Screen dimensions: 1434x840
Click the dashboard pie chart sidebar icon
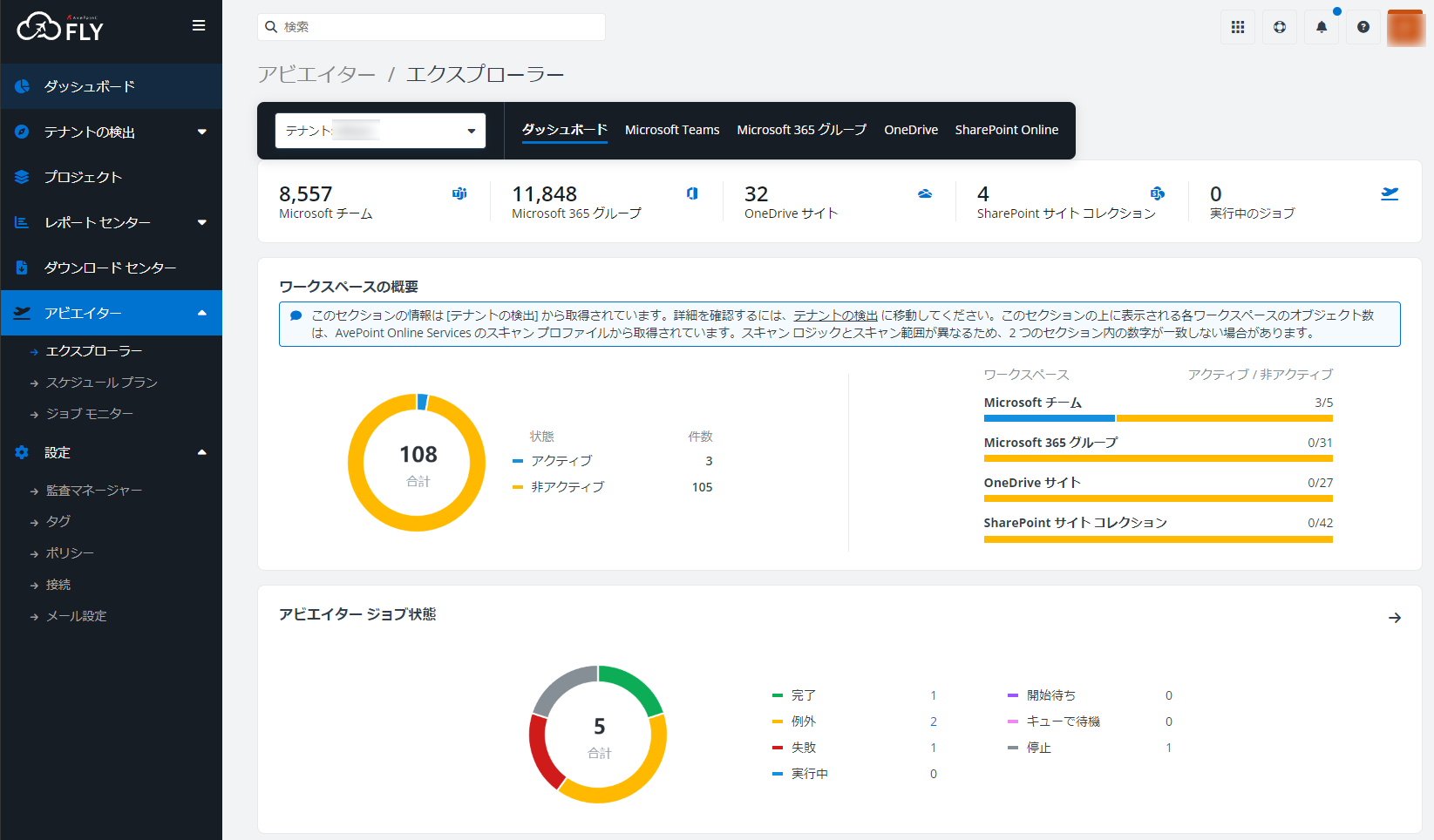pos(23,86)
